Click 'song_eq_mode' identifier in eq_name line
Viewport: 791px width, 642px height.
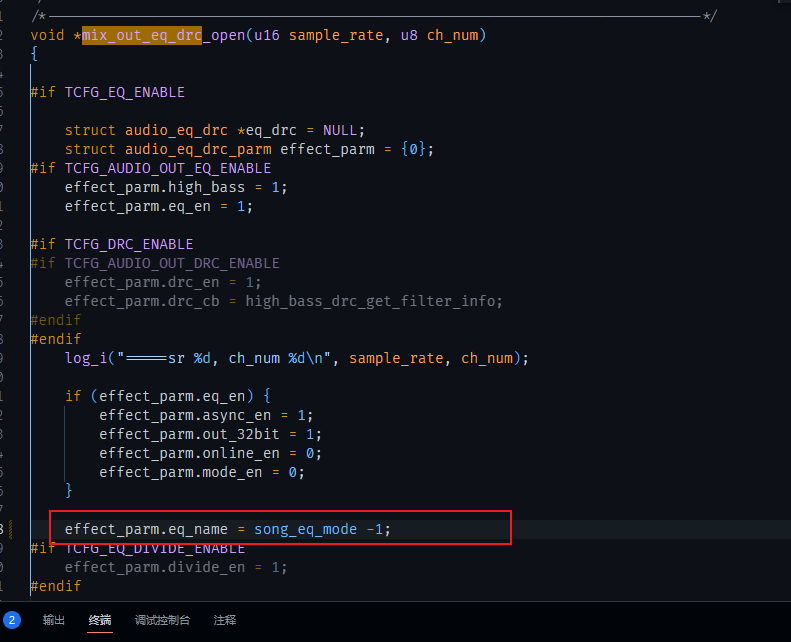305,529
